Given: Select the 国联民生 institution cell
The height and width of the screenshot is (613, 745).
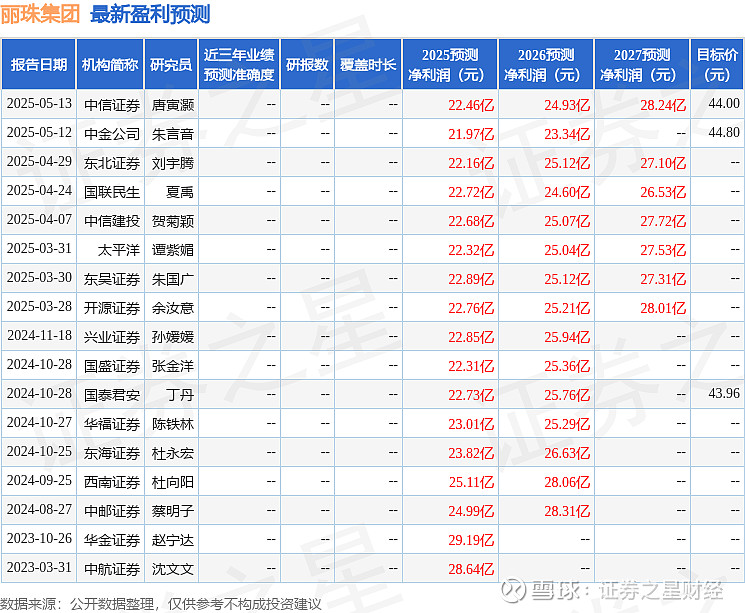Looking at the screenshot, I should 112,192.
